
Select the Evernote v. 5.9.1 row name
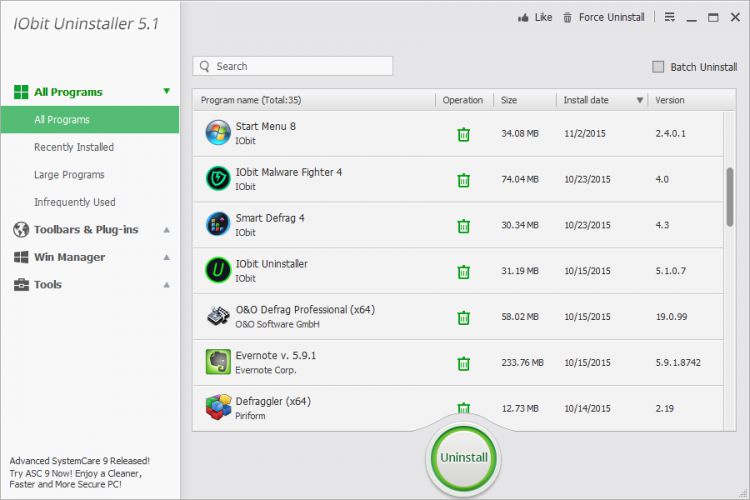click(x=276, y=356)
